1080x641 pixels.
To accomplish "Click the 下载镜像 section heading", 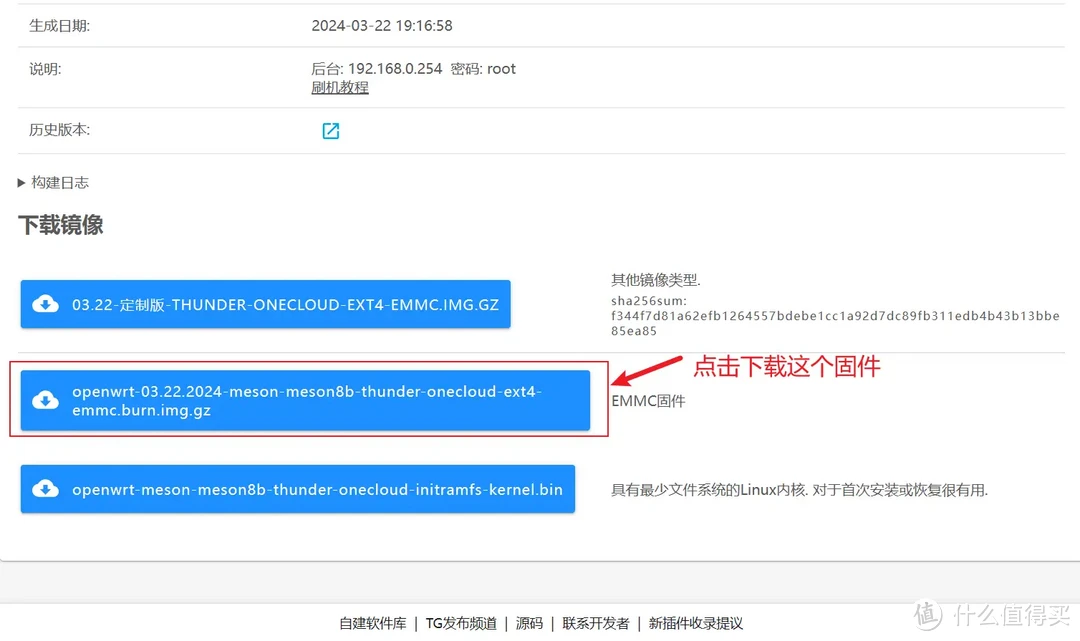I will click(61, 224).
